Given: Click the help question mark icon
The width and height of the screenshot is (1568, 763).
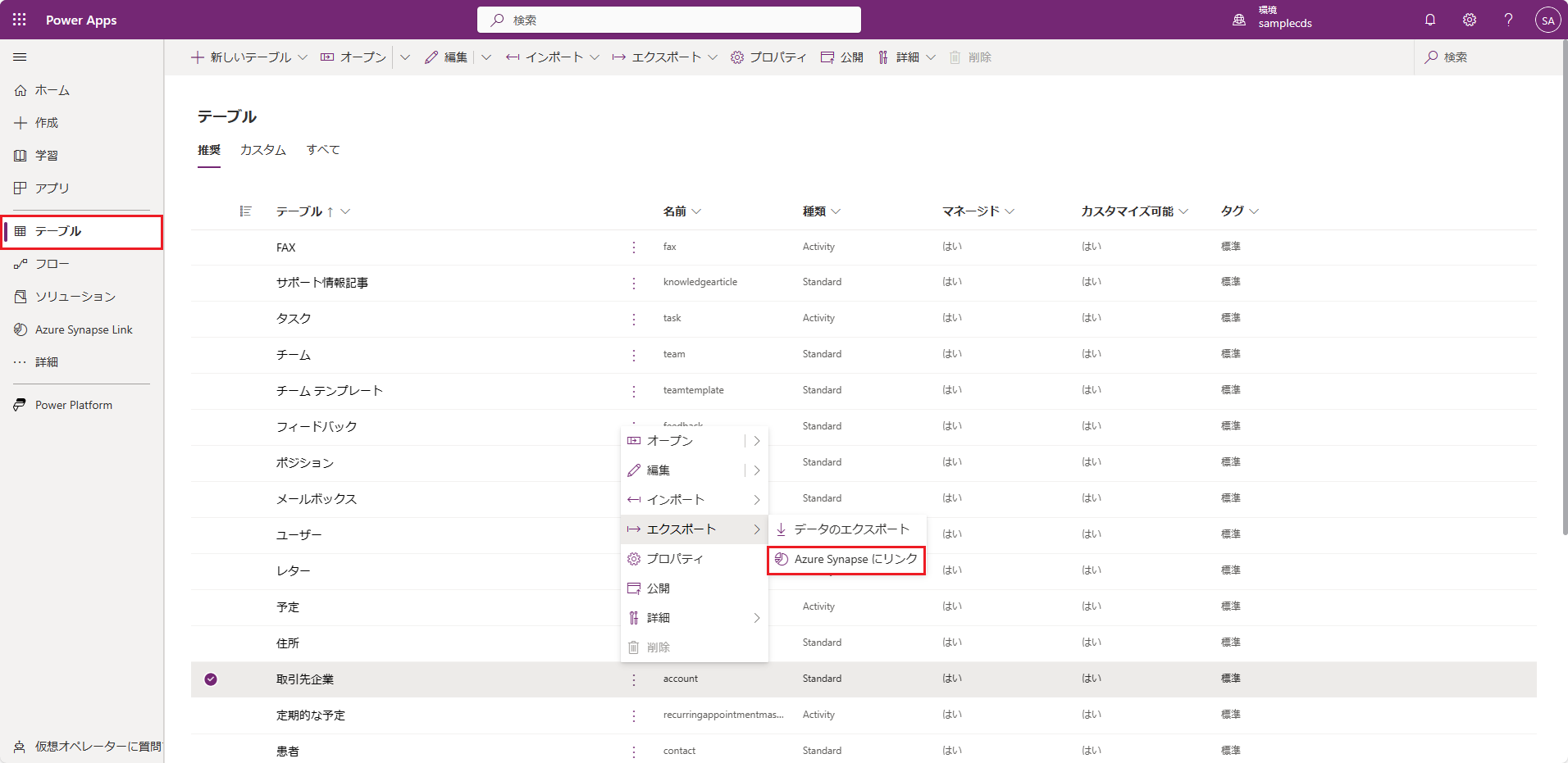Looking at the screenshot, I should (x=1508, y=20).
